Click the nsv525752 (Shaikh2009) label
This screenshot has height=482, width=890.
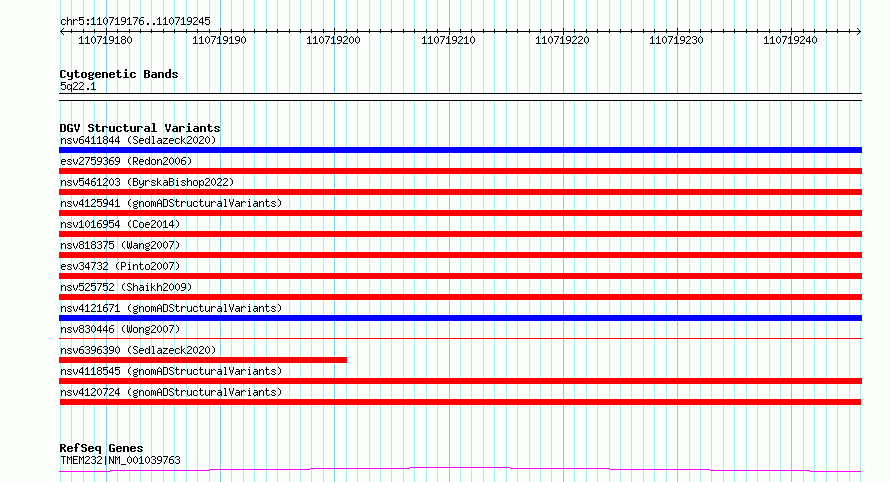pyautogui.click(x=126, y=287)
